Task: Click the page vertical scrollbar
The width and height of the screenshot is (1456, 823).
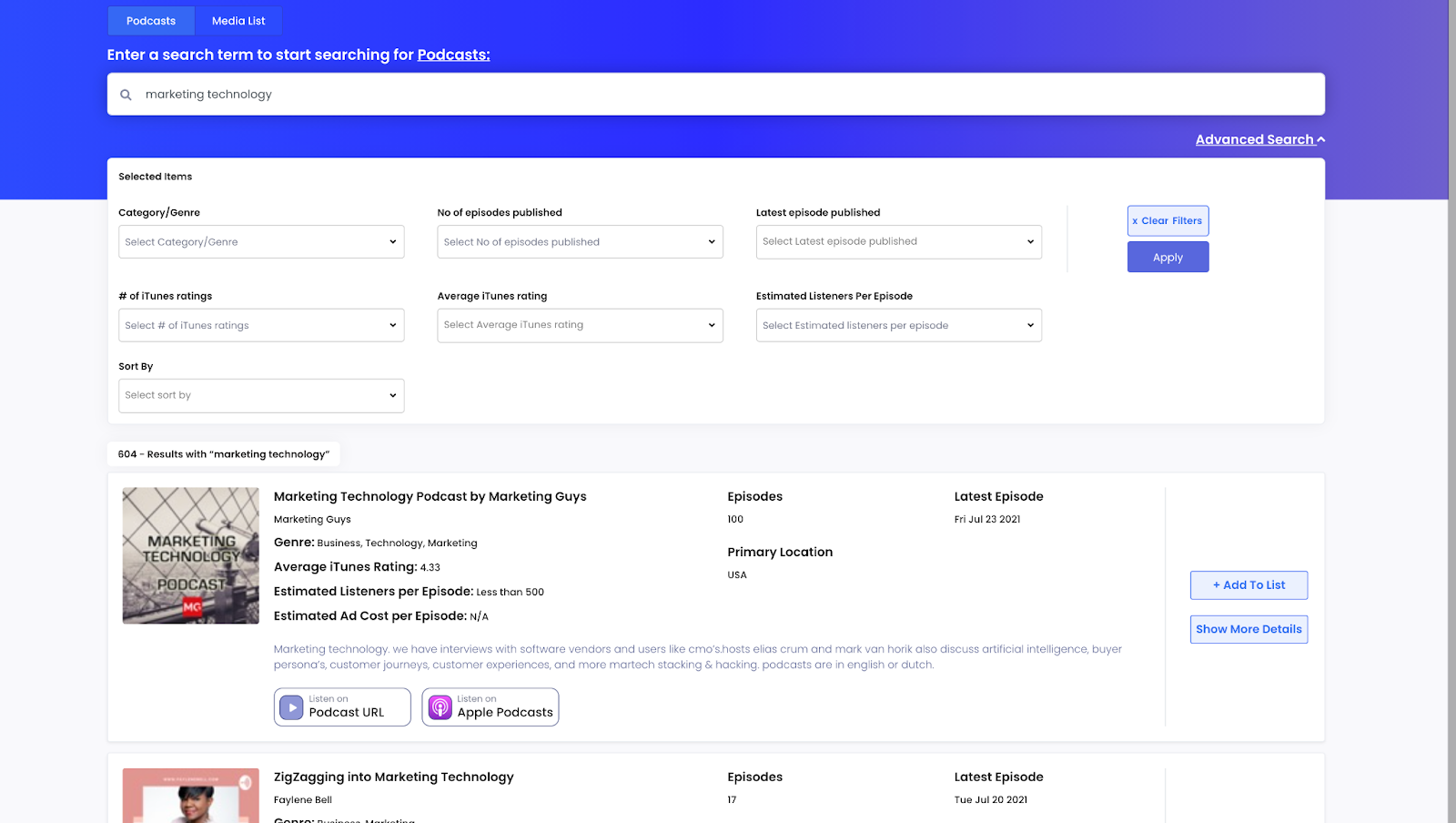Action: pyautogui.click(x=1452, y=411)
